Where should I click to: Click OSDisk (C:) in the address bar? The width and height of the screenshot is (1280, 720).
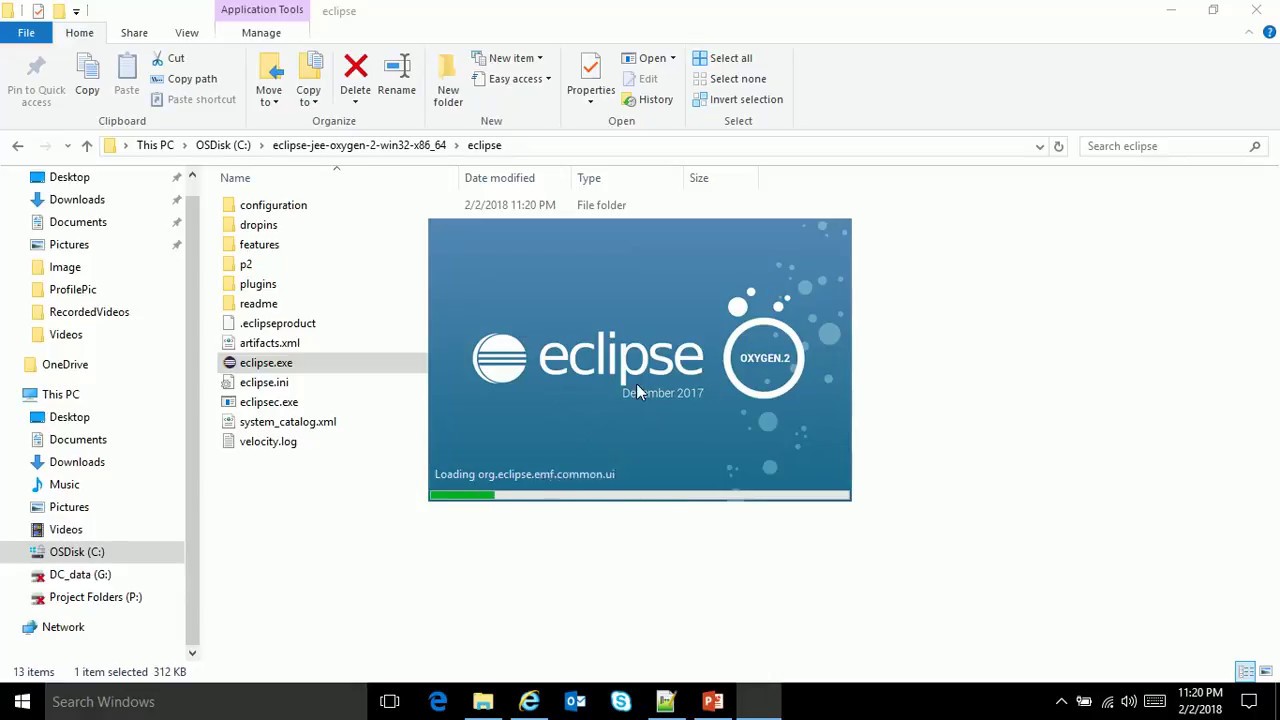(223, 145)
